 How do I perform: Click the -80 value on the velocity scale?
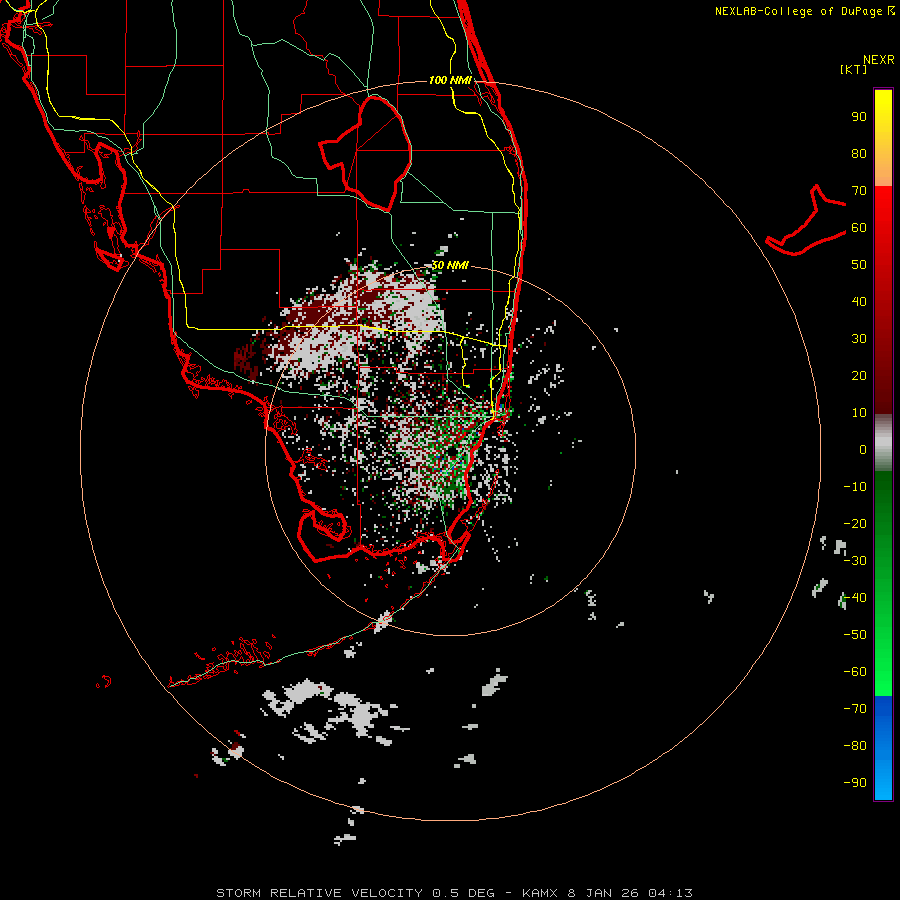(x=855, y=746)
